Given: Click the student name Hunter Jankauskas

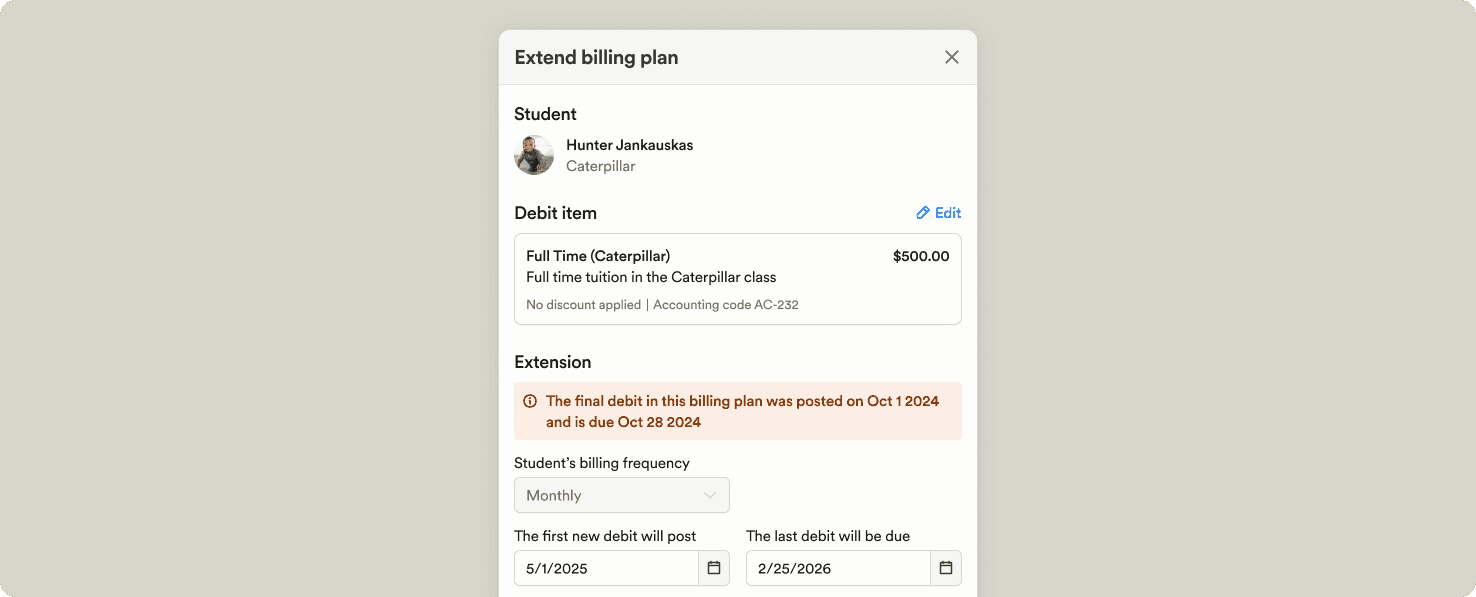Looking at the screenshot, I should click(x=630, y=145).
